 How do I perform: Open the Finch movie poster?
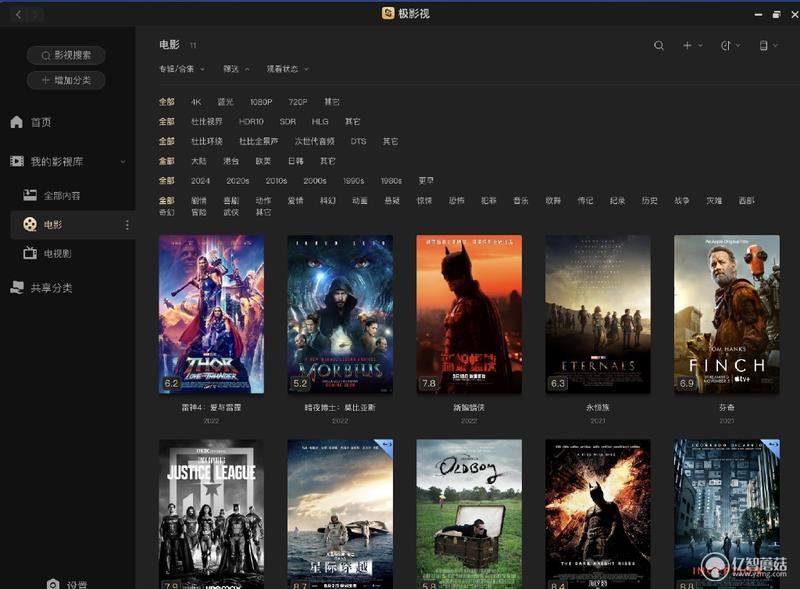point(727,314)
